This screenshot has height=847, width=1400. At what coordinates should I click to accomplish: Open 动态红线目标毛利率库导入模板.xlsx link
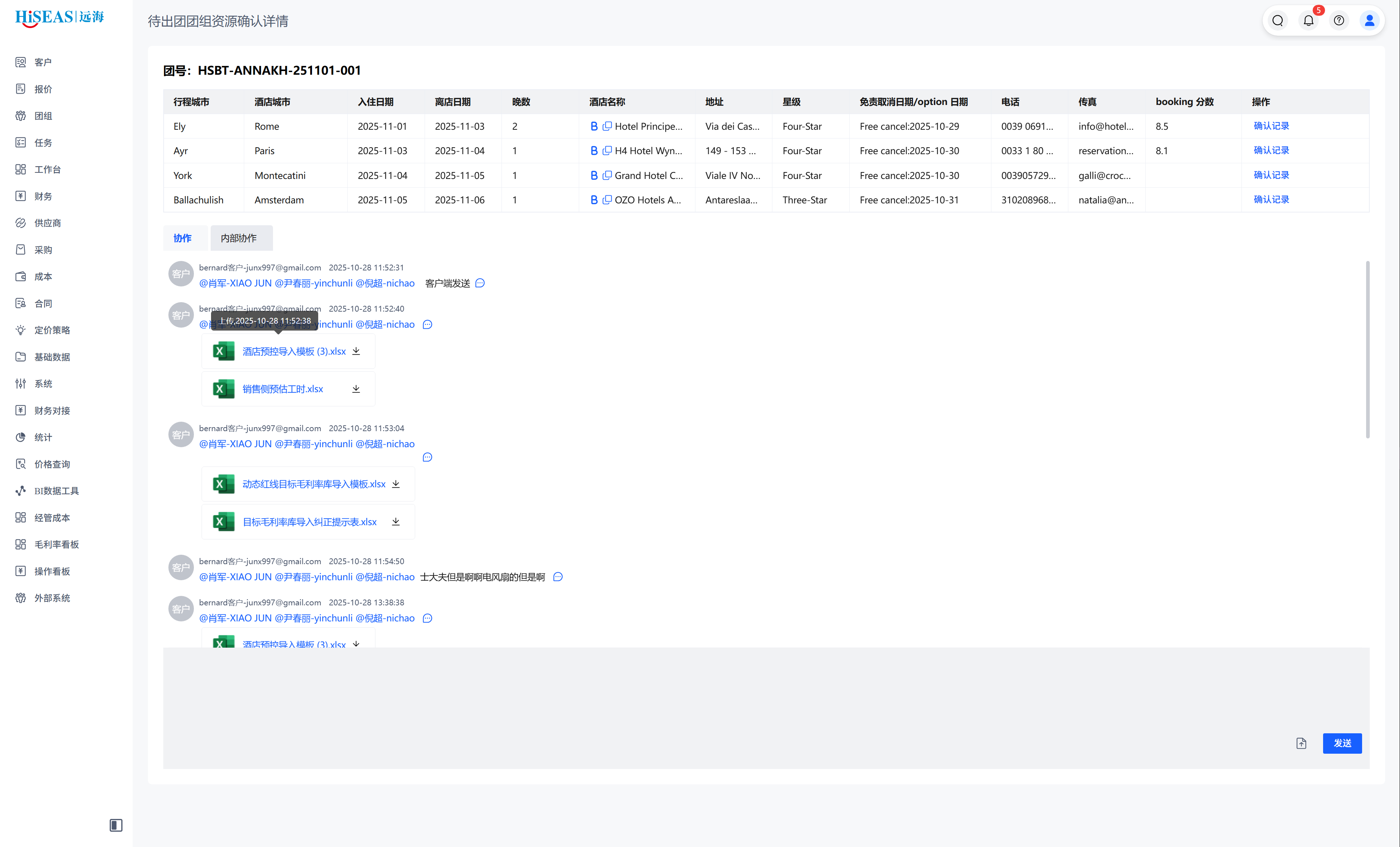pyautogui.click(x=313, y=484)
